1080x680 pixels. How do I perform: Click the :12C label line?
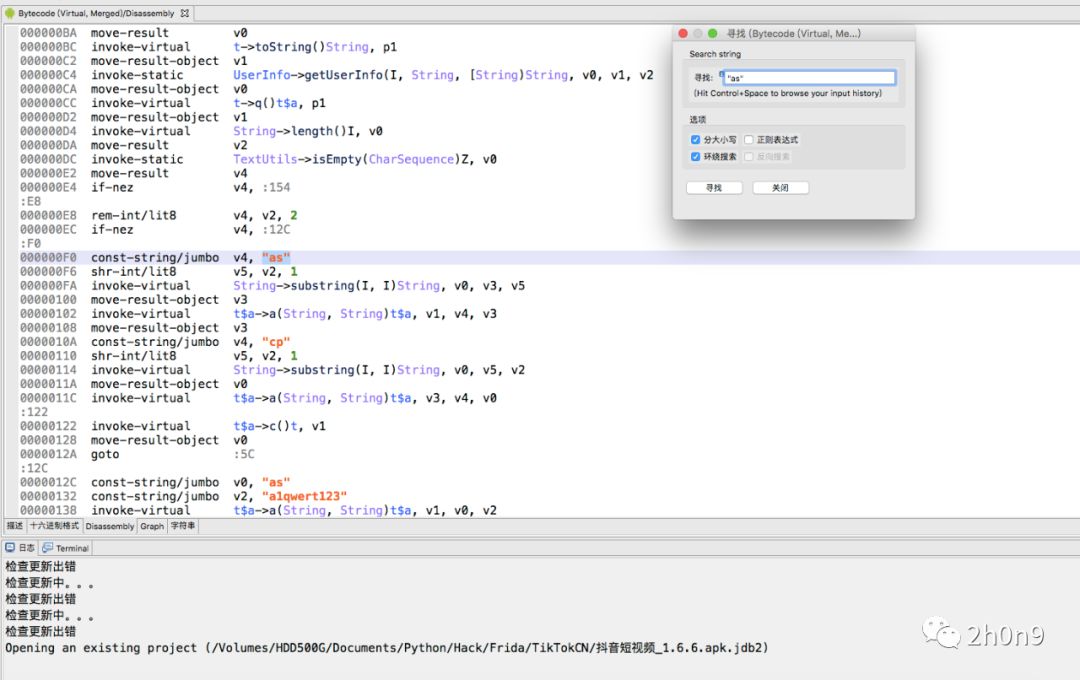click(34, 468)
